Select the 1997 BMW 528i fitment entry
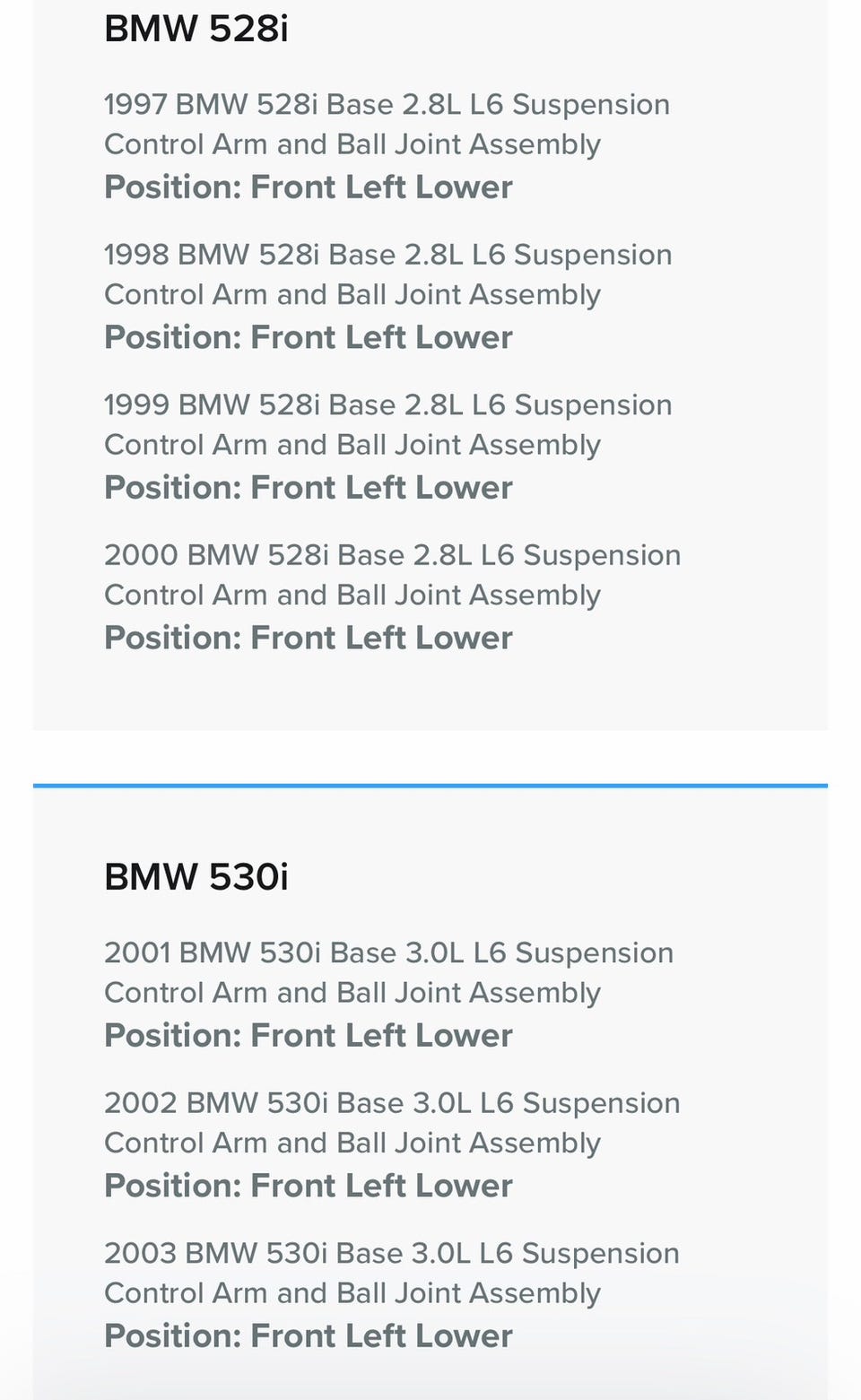Viewport: 861px width, 1400px height. pos(387,105)
